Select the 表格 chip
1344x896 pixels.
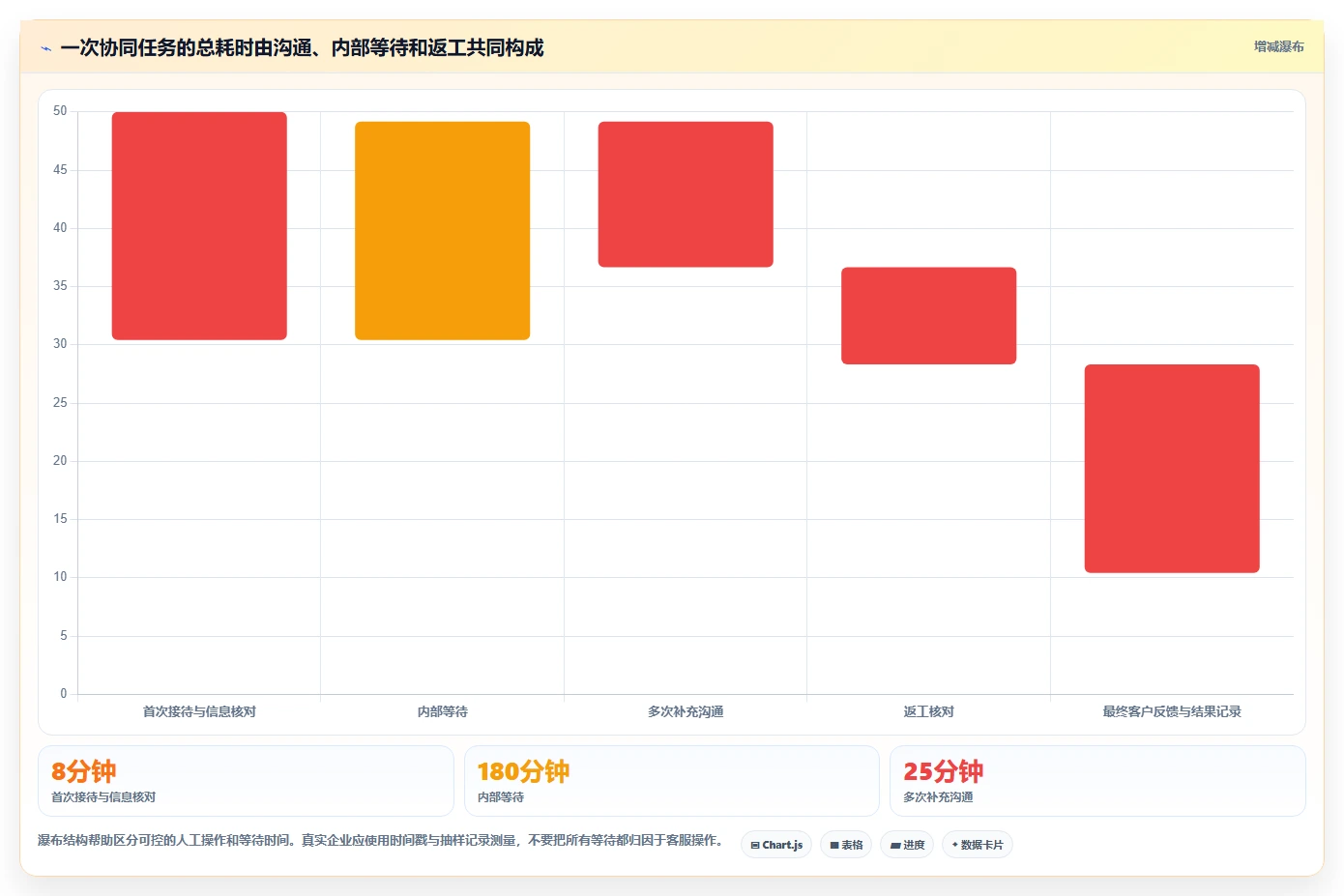click(x=846, y=845)
